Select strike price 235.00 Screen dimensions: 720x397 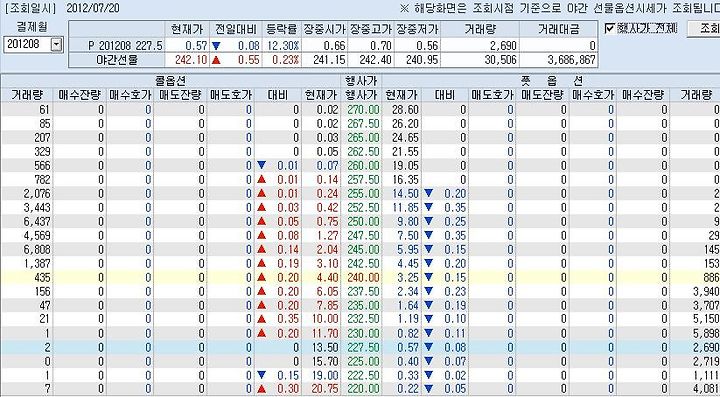click(363, 306)
